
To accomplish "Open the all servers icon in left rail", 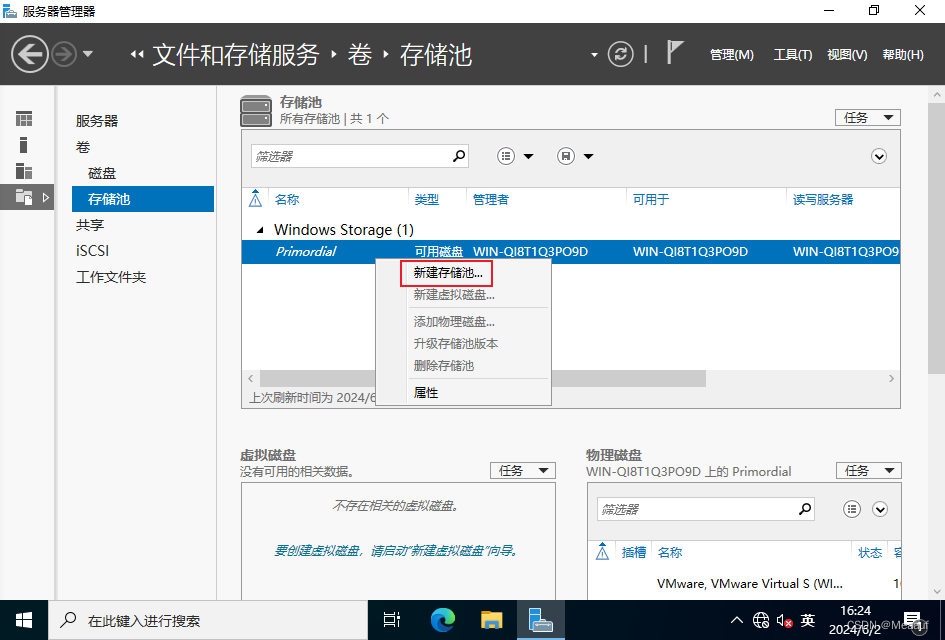I will [24, 171].
